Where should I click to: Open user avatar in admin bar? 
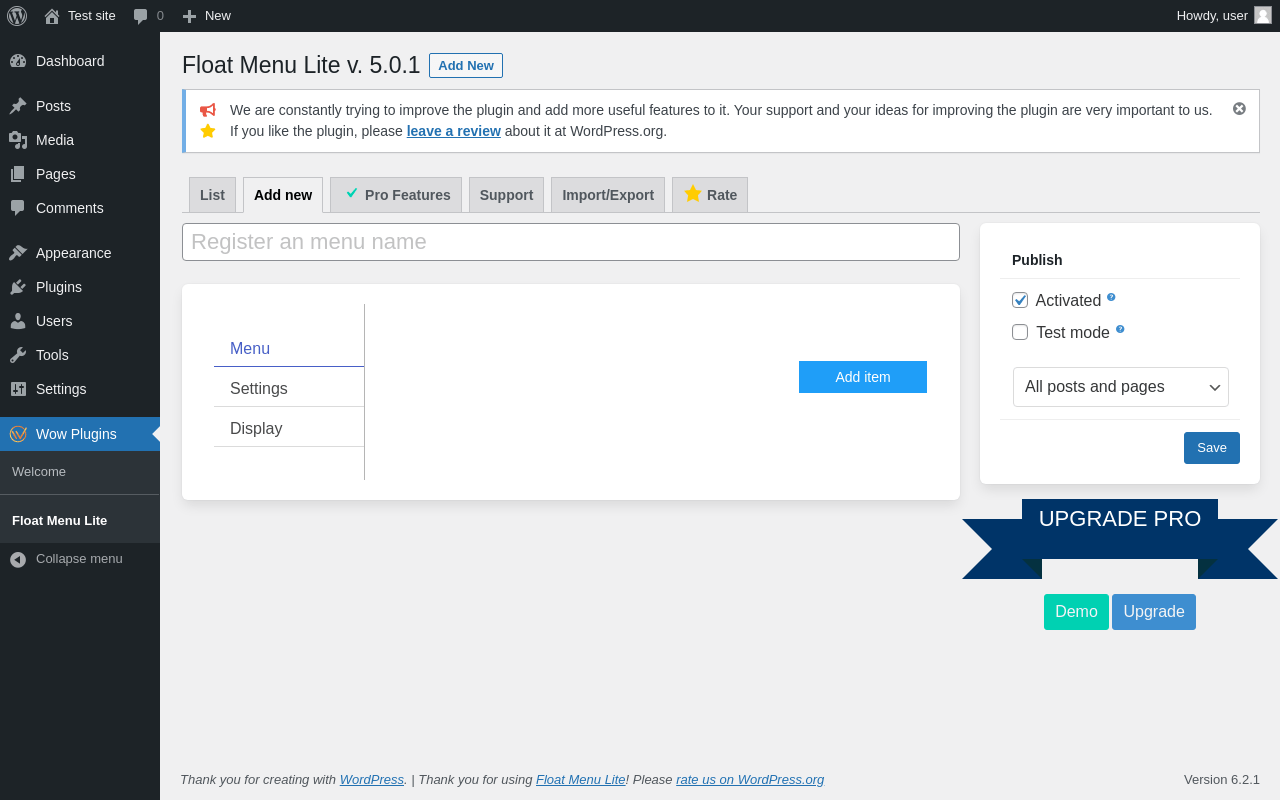pos(1263,15)
